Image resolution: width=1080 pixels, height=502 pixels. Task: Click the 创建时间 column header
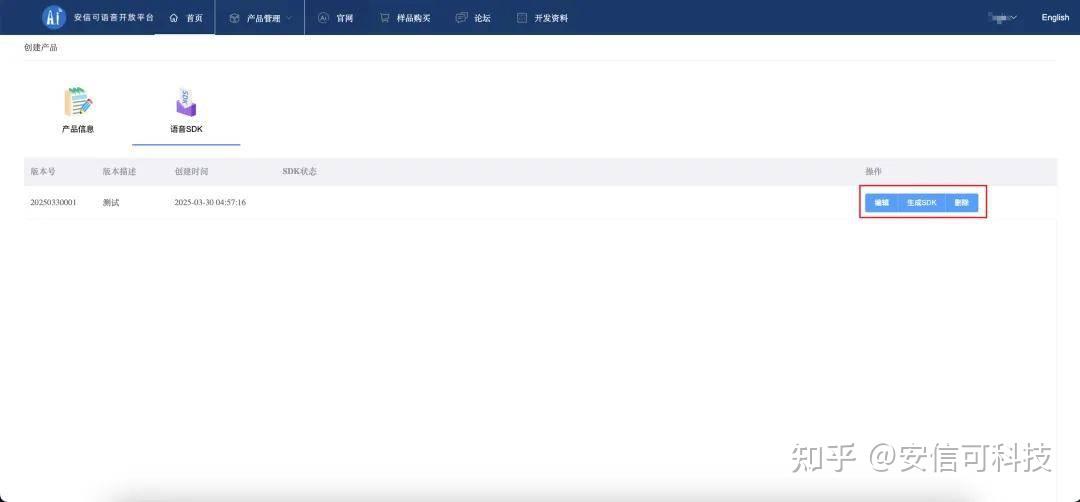(x=191, y=171)
